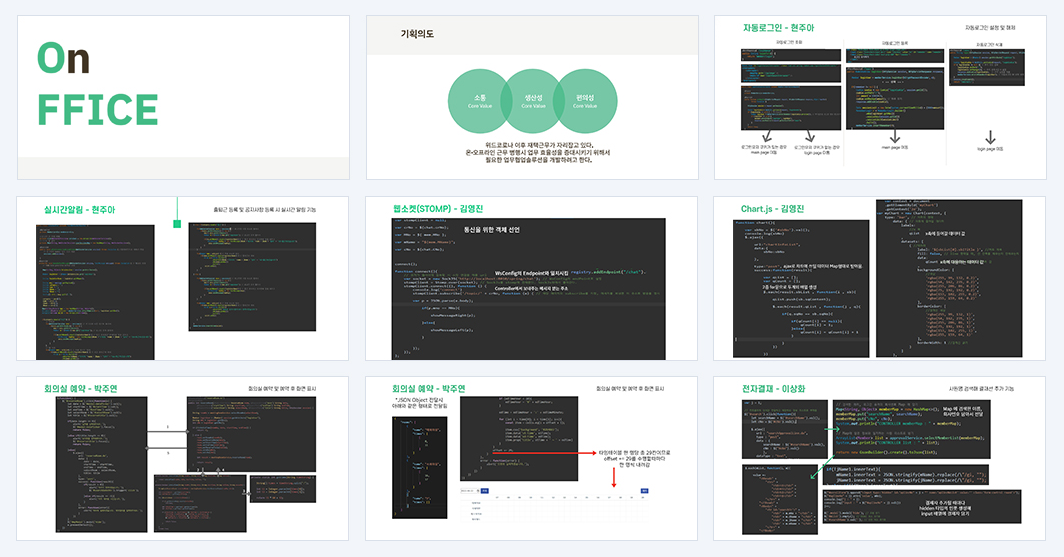Open the On FFICE title slide
This screenshot has width=1064, height=557.
click(x=183, y=98)
